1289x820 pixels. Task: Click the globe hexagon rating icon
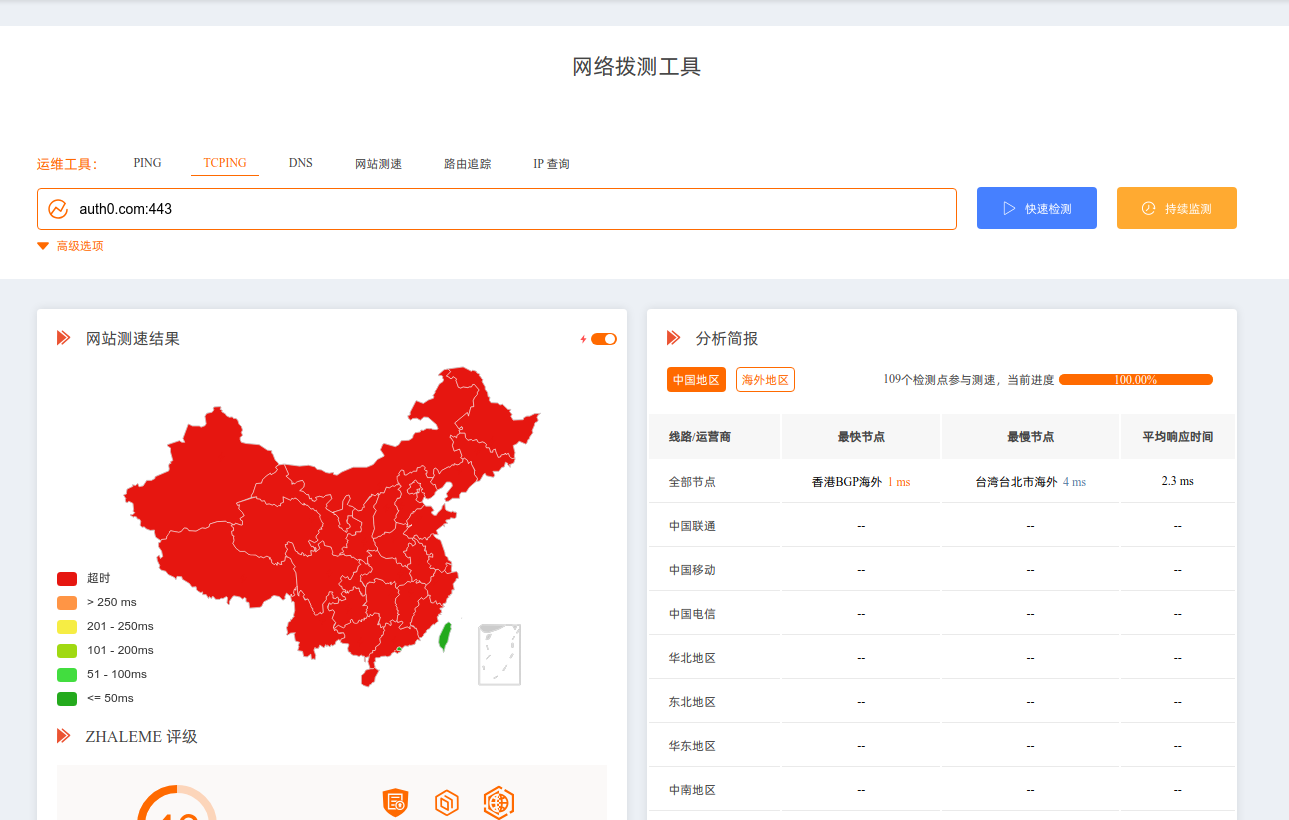[x=499, y=802]
